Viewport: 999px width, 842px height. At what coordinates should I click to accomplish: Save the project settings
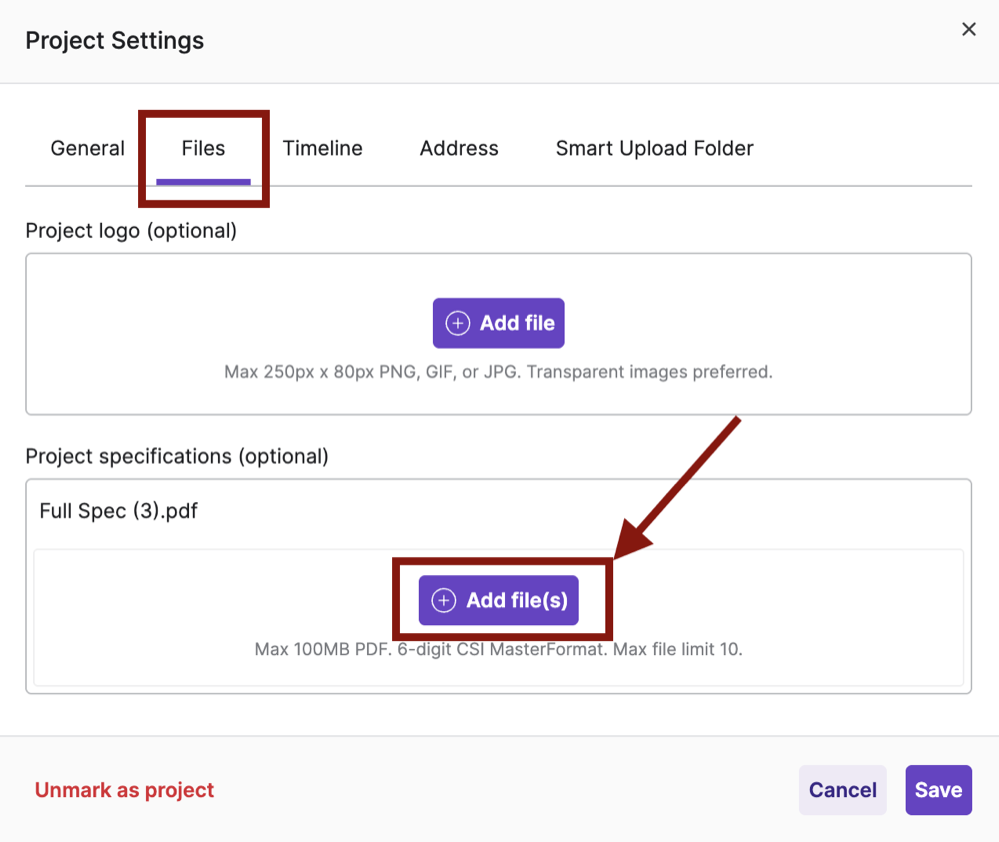point(938,790)
